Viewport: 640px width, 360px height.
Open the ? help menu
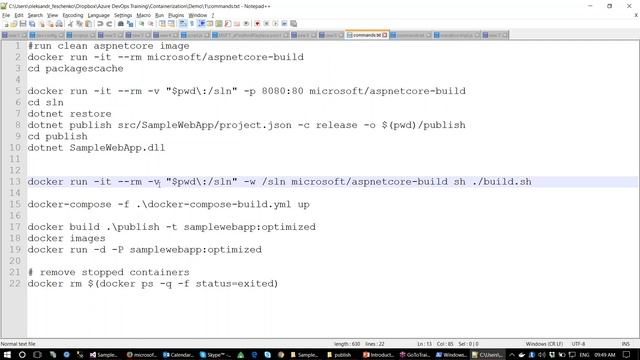point(213,15)
